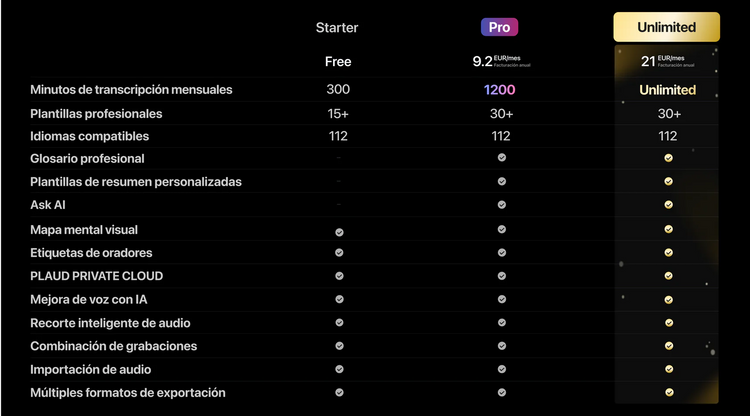Image resolution: width=750 pixels, height=416 pixels.
Task: Click Starter checkmark for Importación de audio
Action: (x=339, y=369)
